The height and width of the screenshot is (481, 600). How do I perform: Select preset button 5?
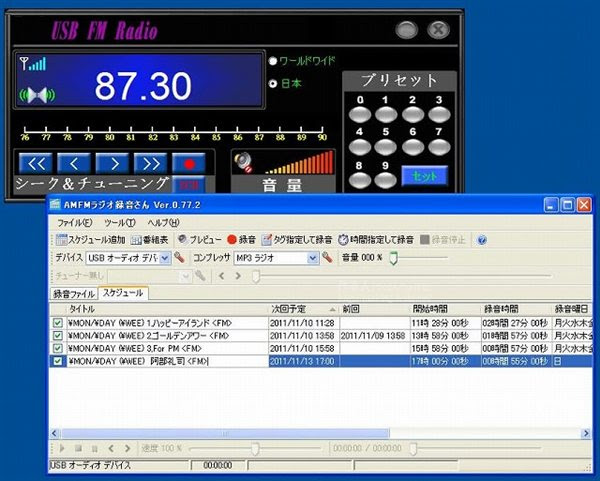[x=386, y=147]
